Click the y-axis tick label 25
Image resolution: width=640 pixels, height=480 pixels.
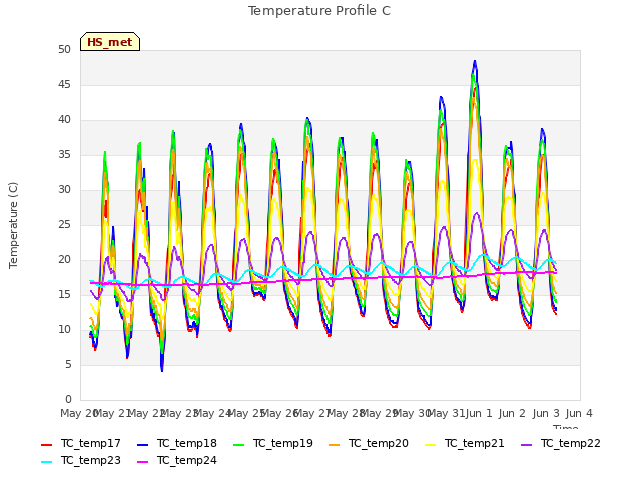tap(64, 224)
